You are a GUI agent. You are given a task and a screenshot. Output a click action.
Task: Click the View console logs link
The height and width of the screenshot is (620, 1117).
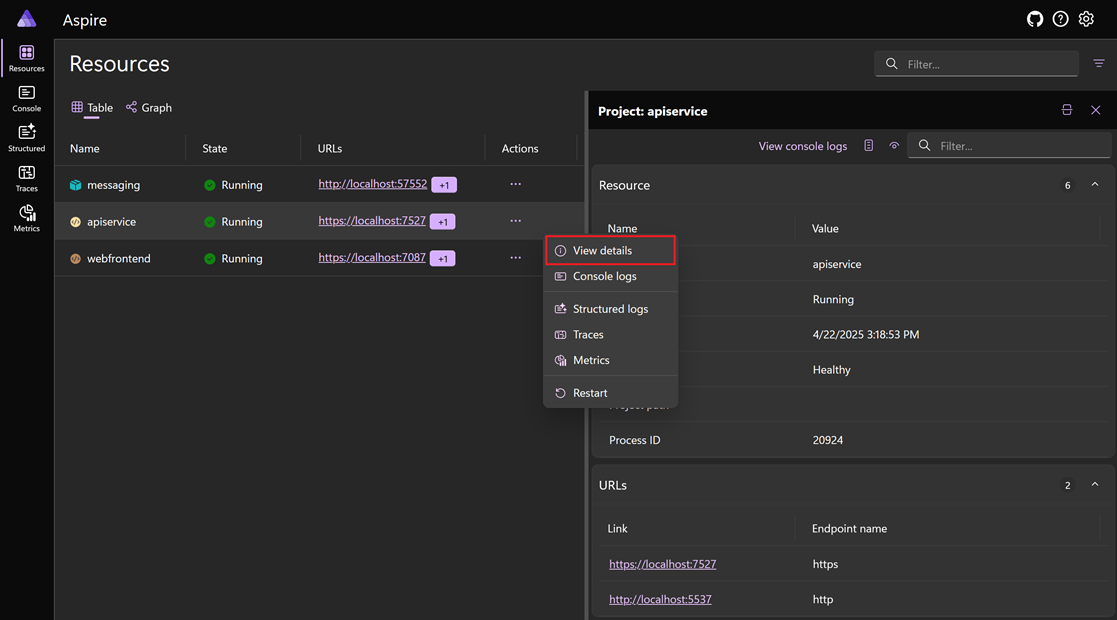pyautogui.click(x=802, y=145)
